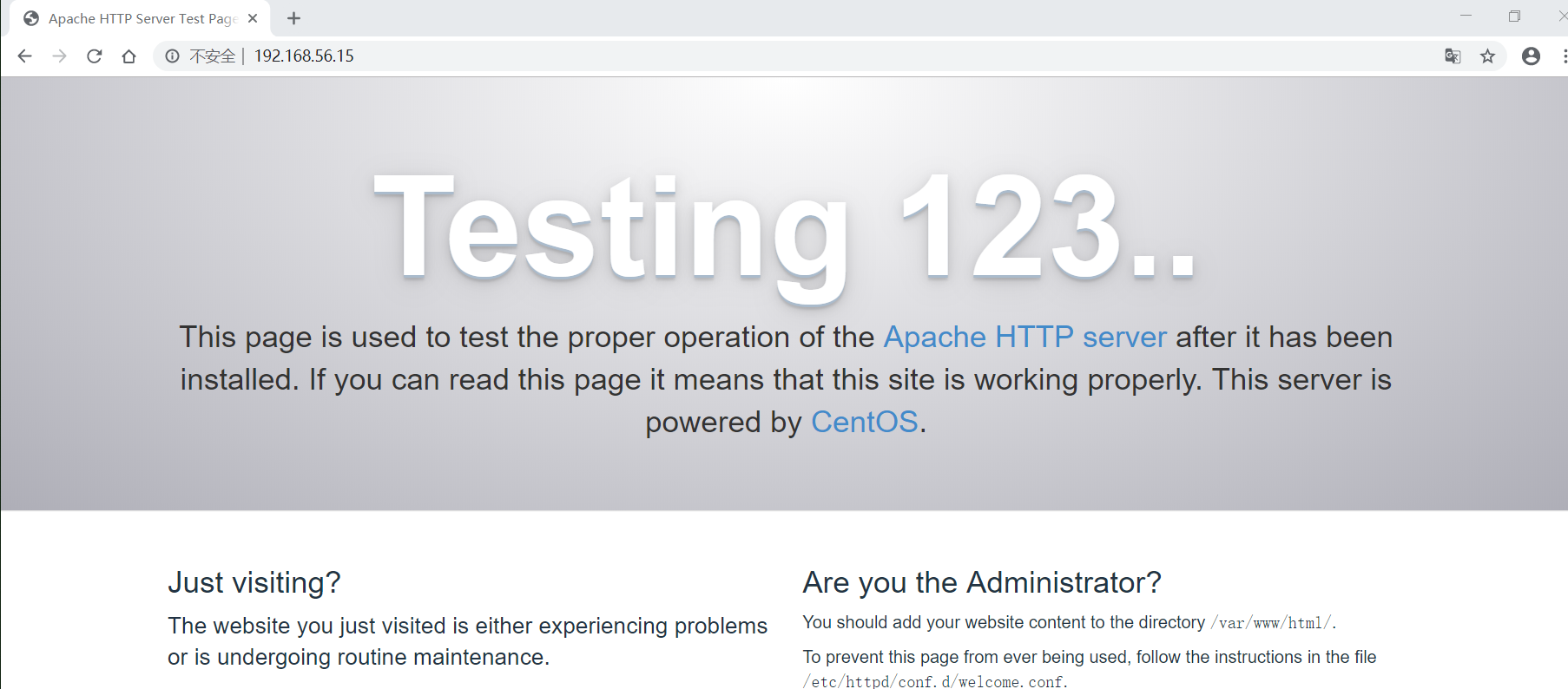Screen dimensions: 1568x689
Task: Bookmark this page with the star
Action: click(x=1487, y=56)
